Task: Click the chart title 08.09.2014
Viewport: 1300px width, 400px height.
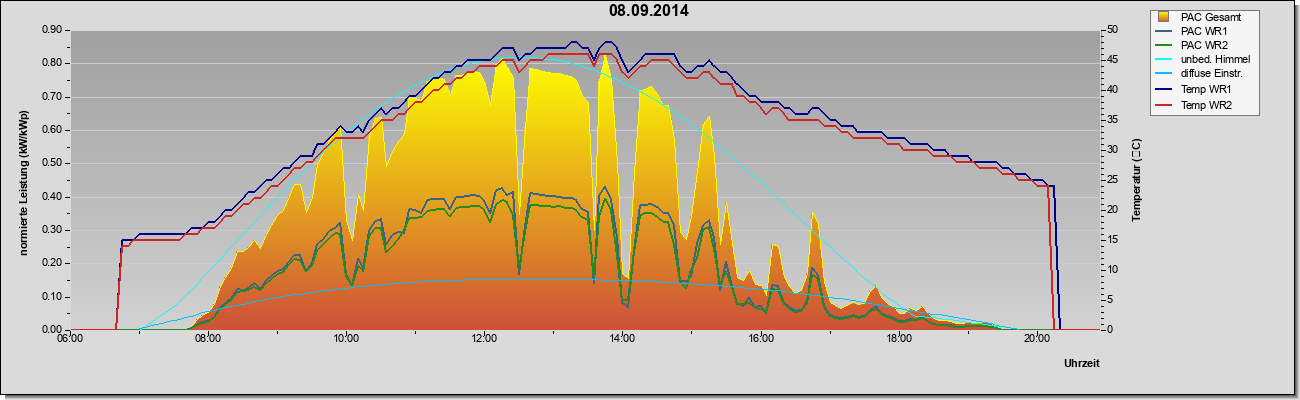Action: pos(649,11)
